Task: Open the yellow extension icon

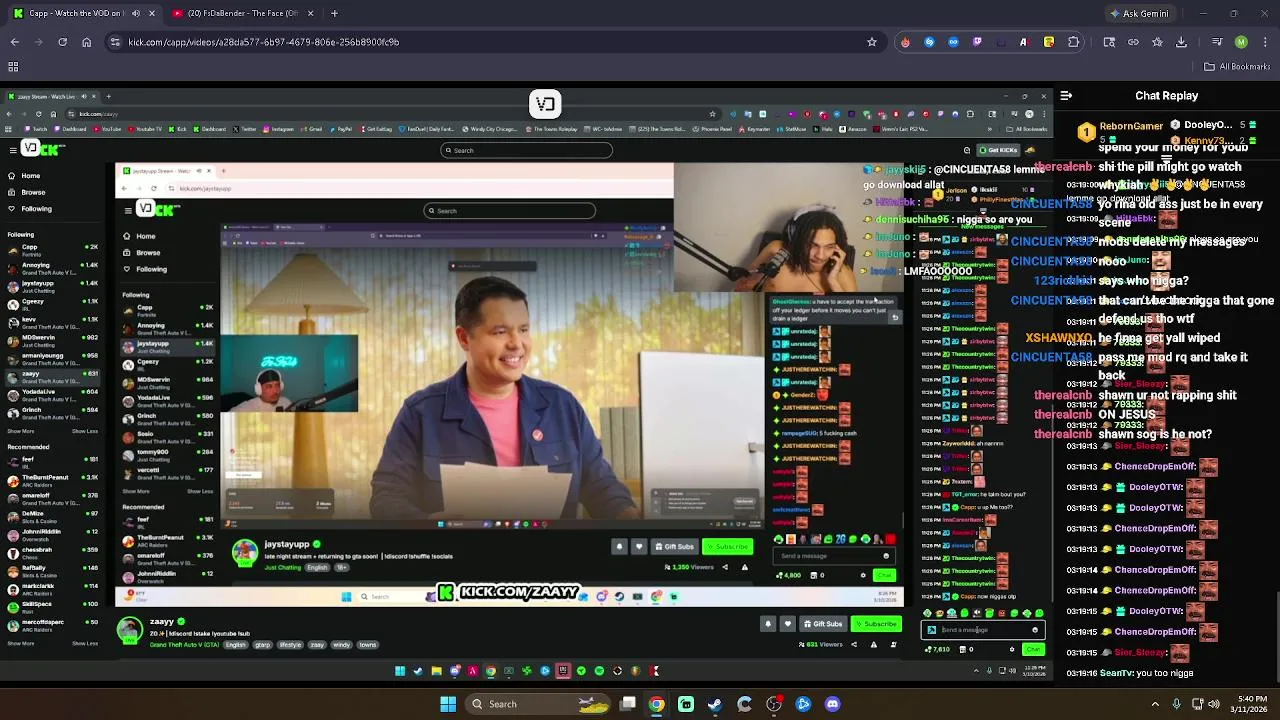Action: (1048, 42)
